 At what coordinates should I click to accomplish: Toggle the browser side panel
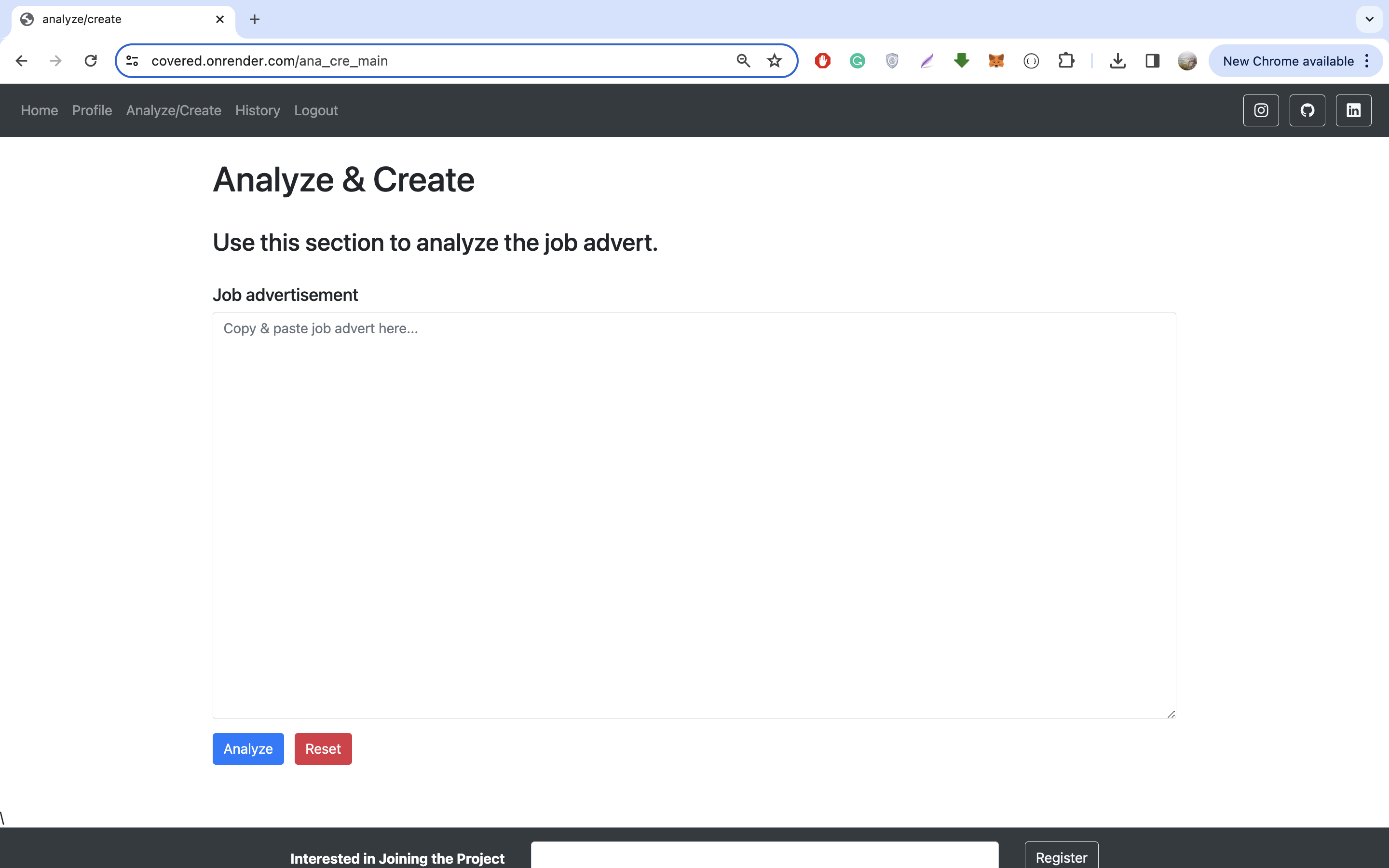1152,60
